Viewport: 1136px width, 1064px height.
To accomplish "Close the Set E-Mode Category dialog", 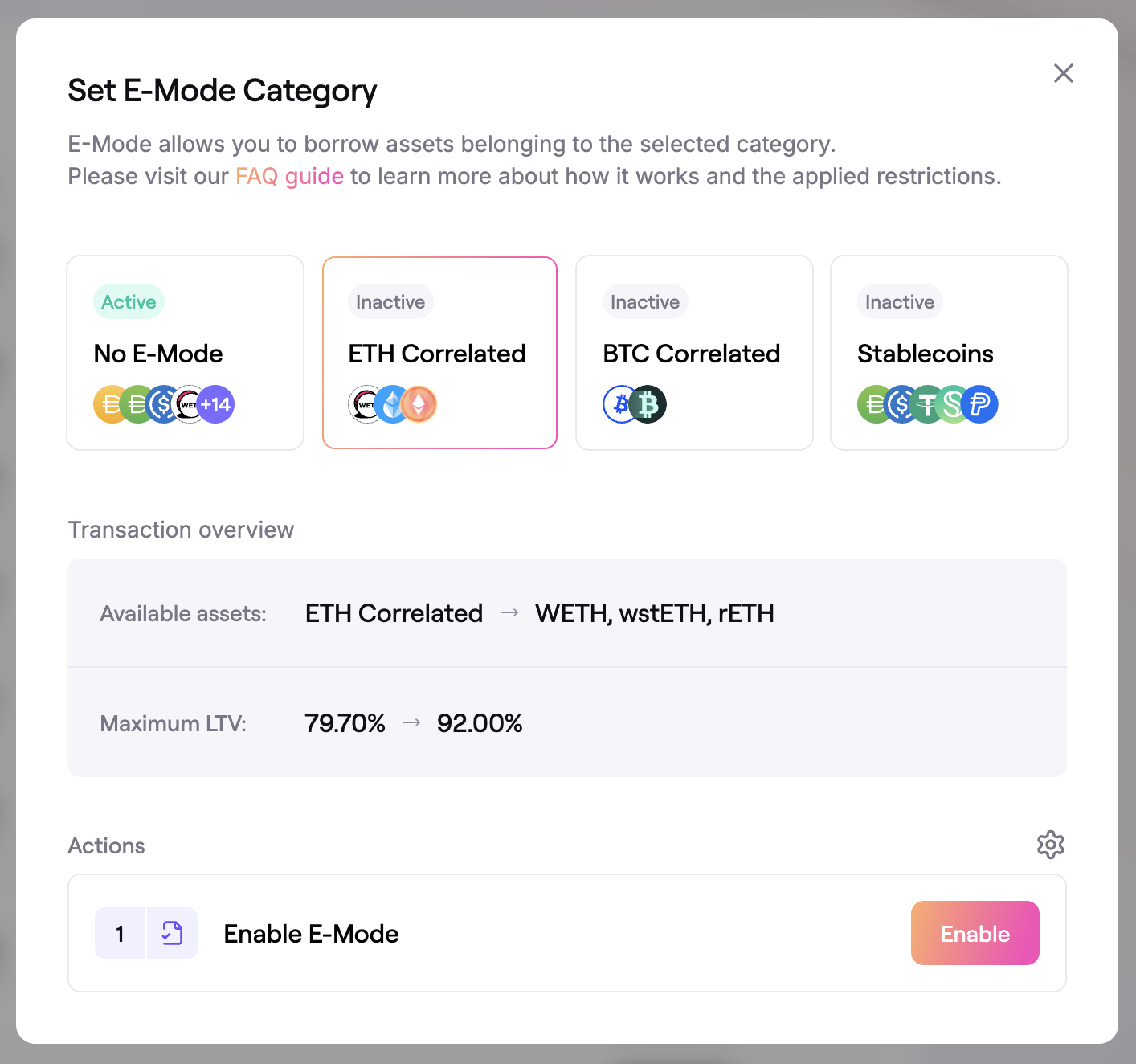I will pyautogui.click(x=1064, y=73).
